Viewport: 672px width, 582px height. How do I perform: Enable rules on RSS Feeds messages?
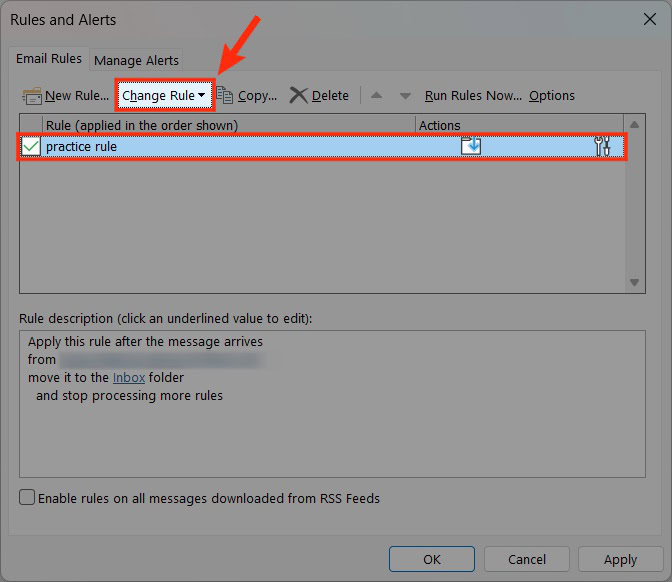tap(27, 497)
